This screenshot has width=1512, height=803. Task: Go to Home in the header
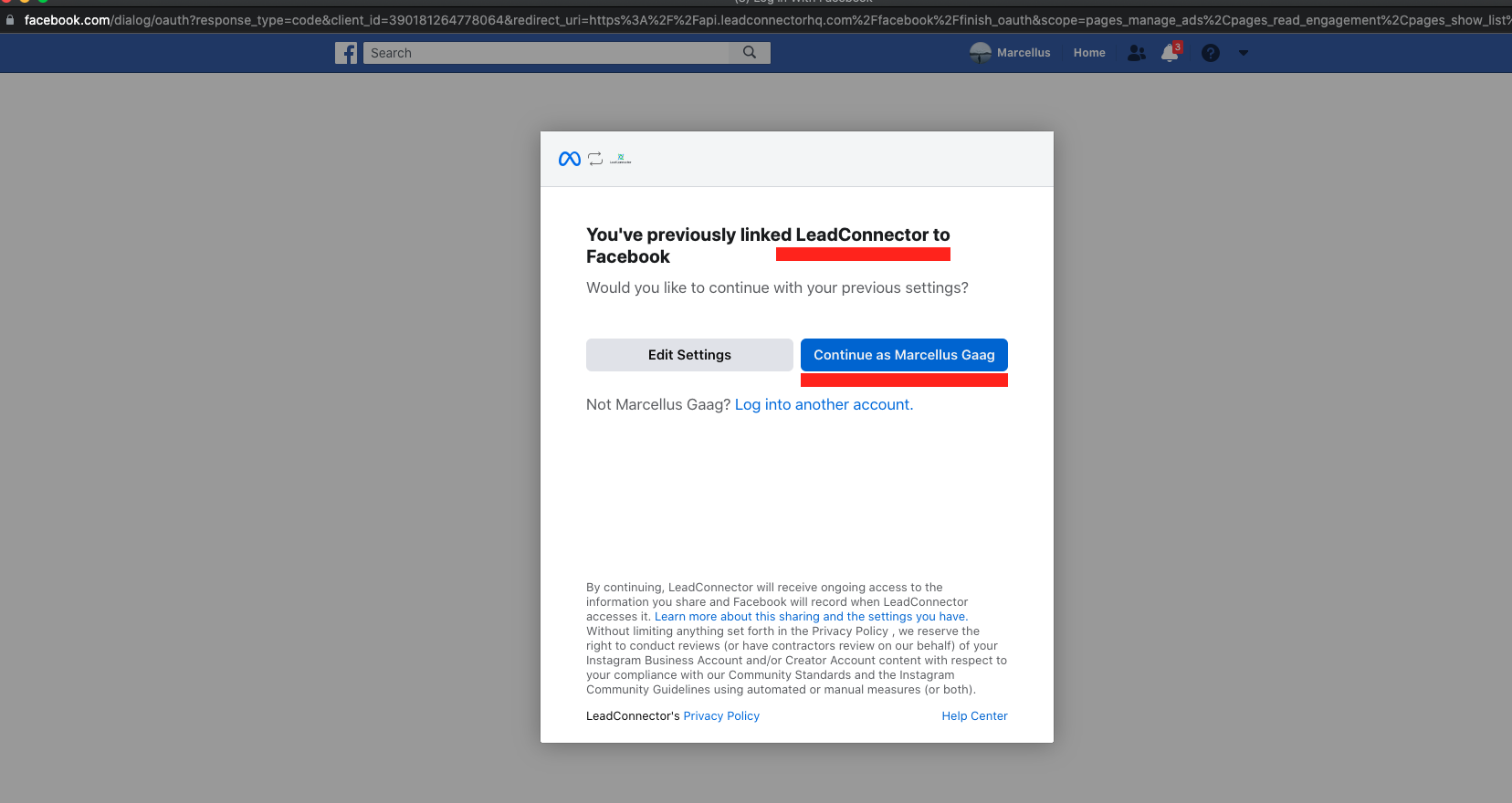pyautogui.click(x=1089, y=53)
